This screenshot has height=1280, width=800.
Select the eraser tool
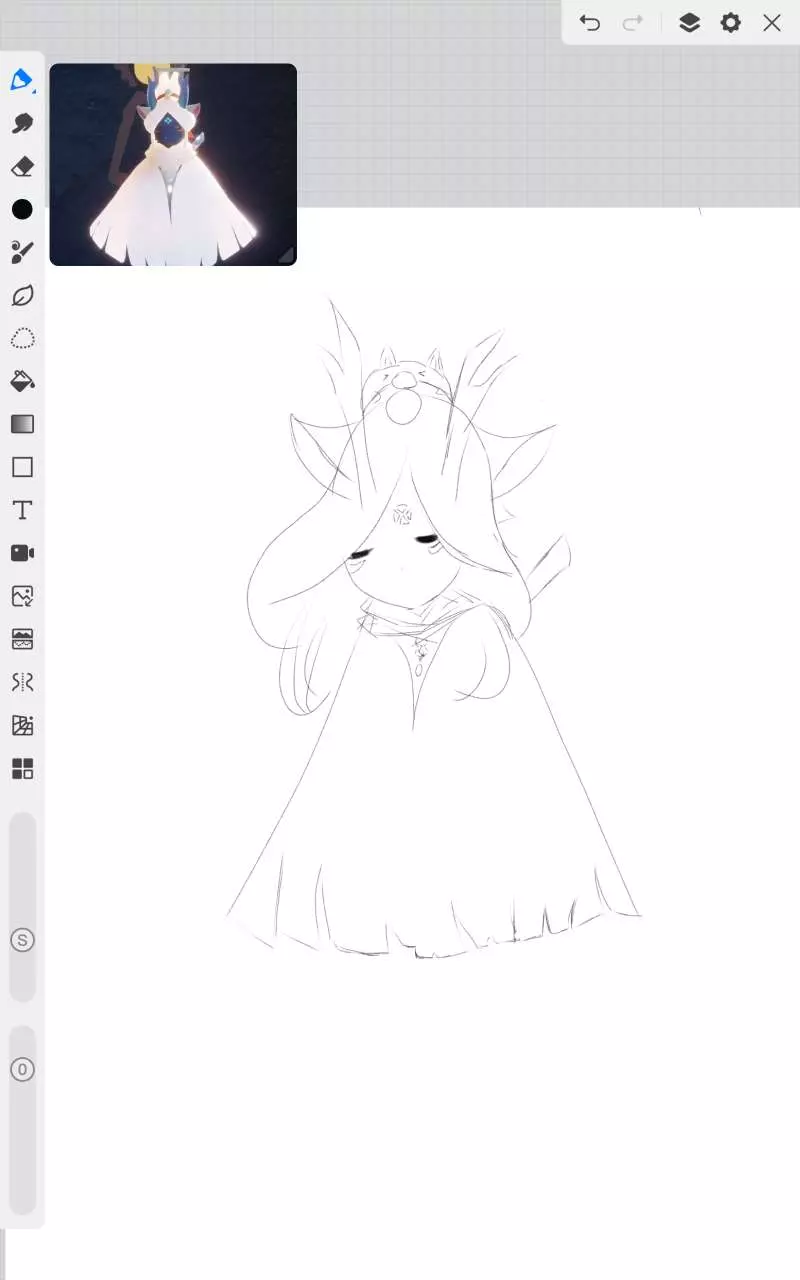(22, 166)
